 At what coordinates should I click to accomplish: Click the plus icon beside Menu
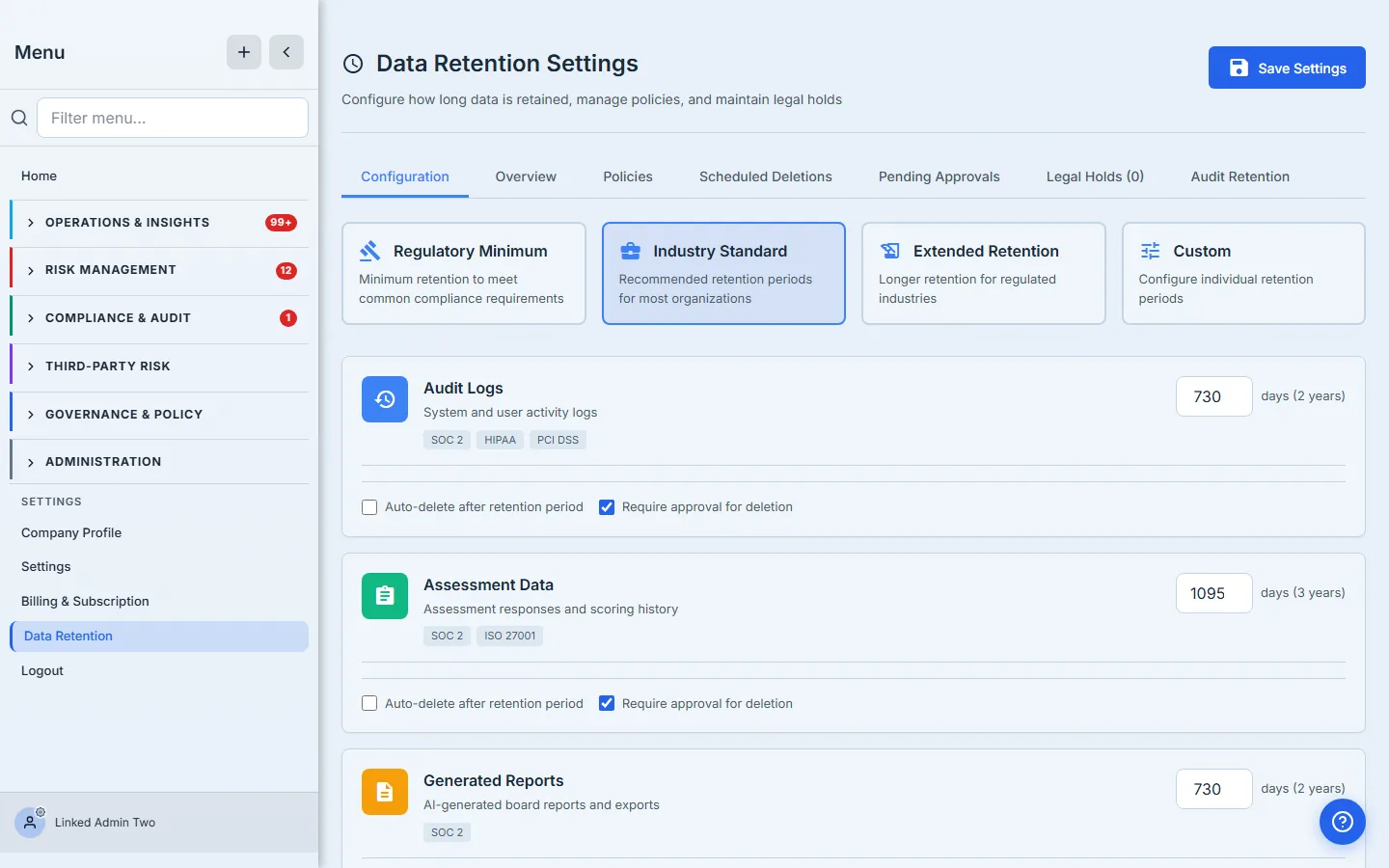coord(244,52)
